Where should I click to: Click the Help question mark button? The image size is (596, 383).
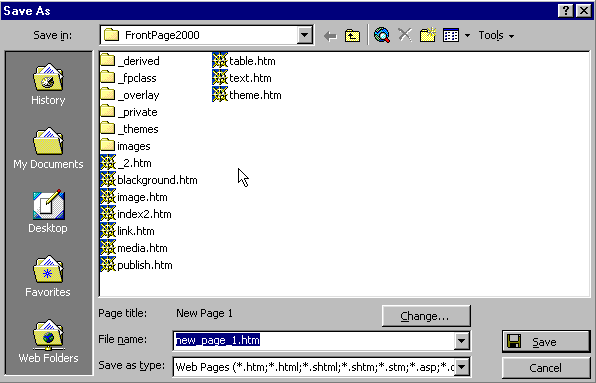click(x=565, y=11)
